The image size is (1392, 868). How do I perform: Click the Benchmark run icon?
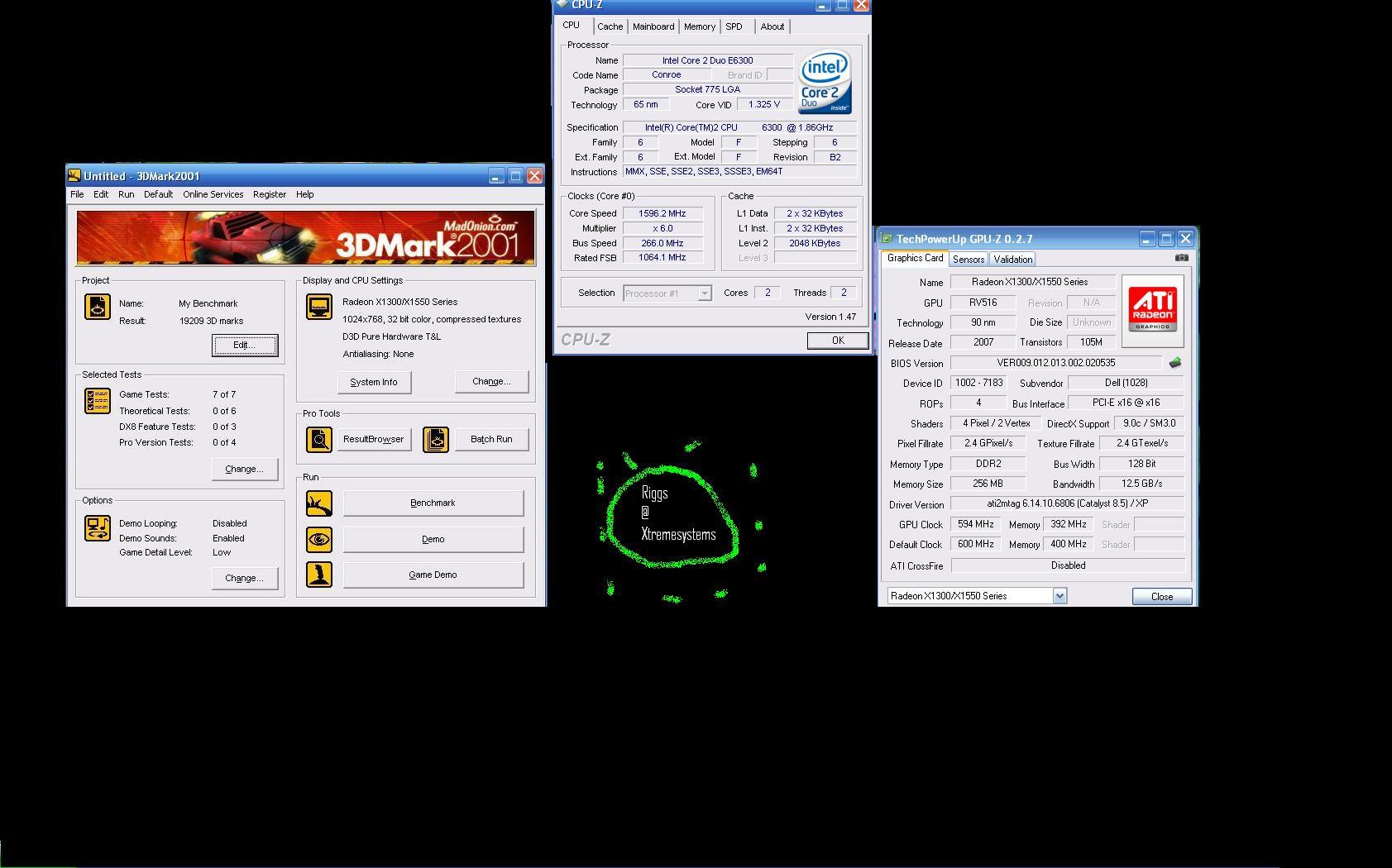tap(319, 503)
